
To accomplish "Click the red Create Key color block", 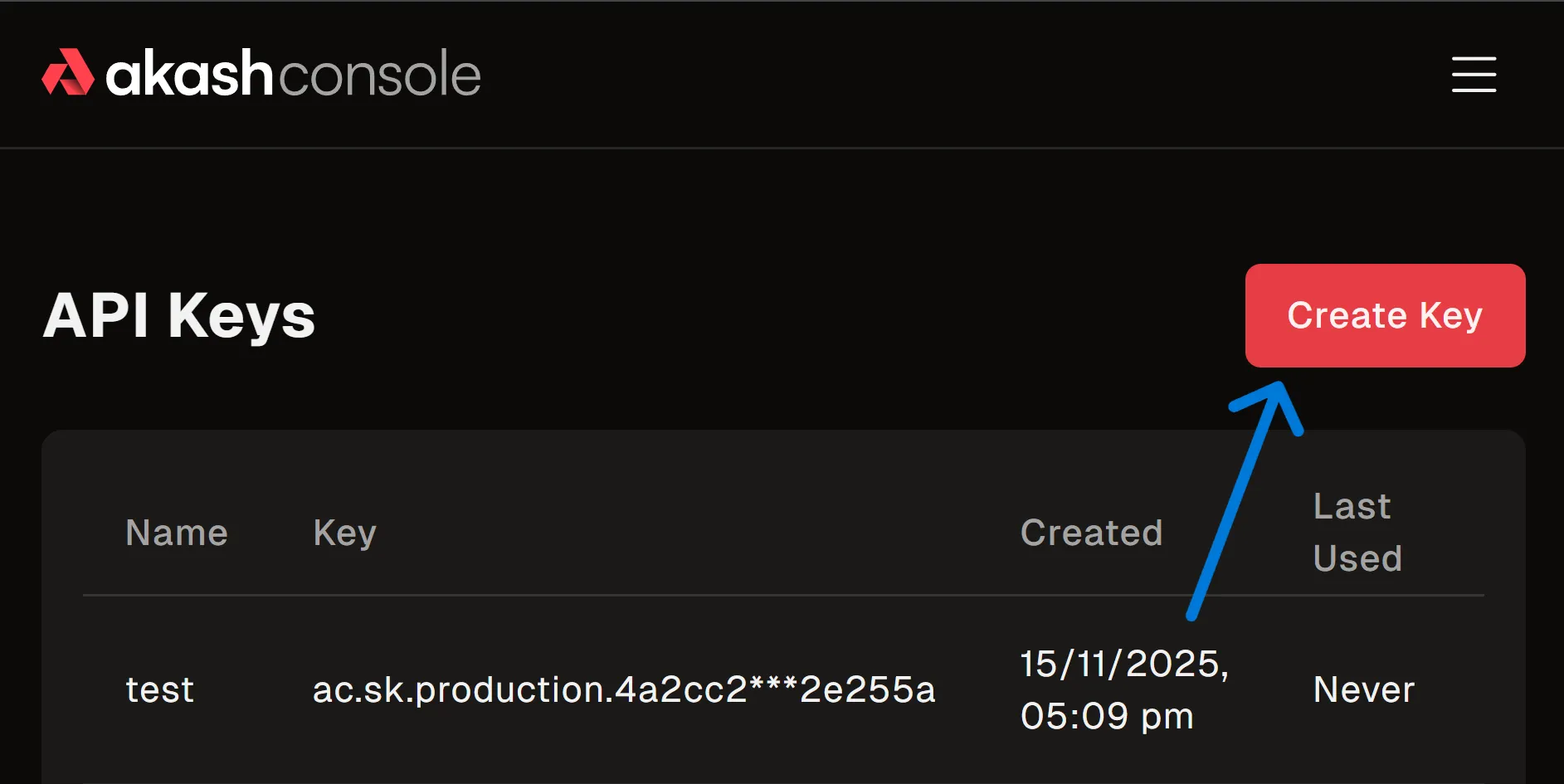I will coord(1384,315).
